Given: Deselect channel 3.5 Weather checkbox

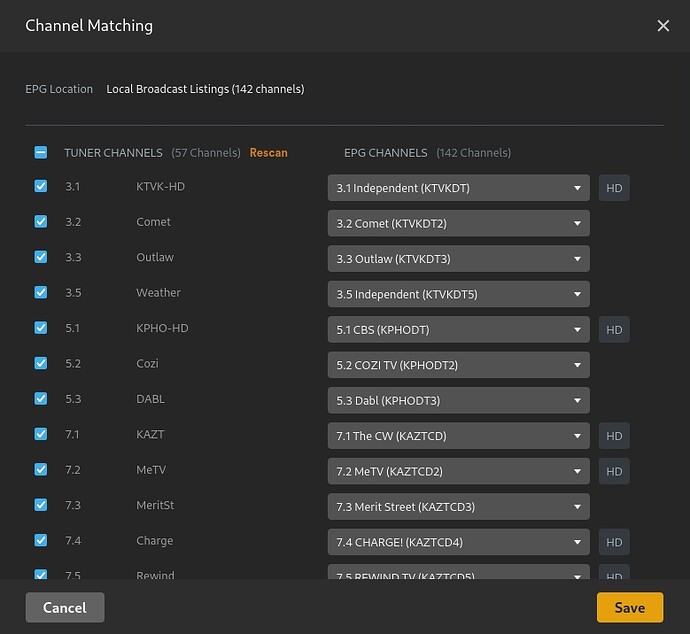Looking at the screenshot, I should coord(41,293).
